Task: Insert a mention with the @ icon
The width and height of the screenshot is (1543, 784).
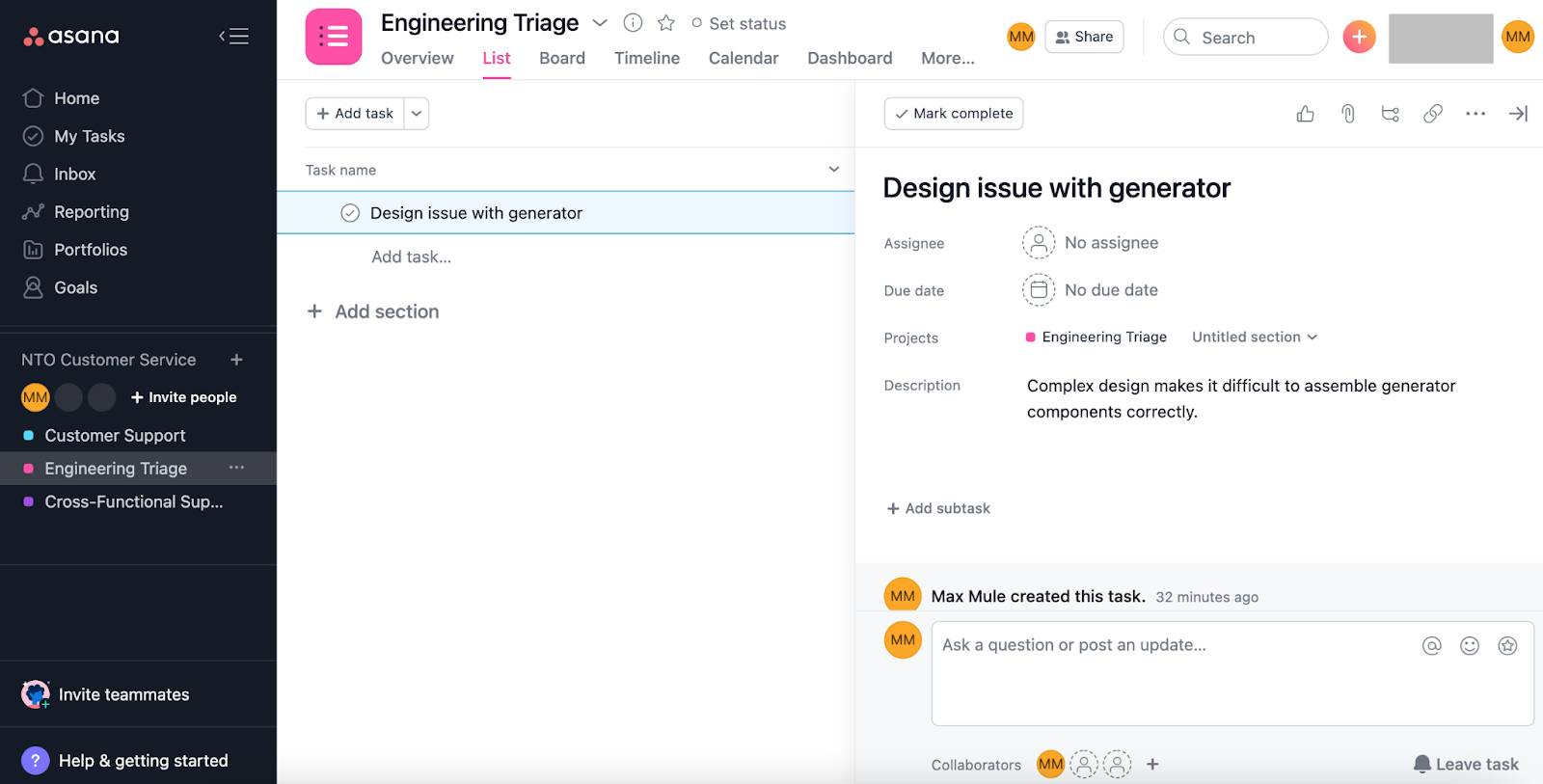Action: coord(1432,646)
